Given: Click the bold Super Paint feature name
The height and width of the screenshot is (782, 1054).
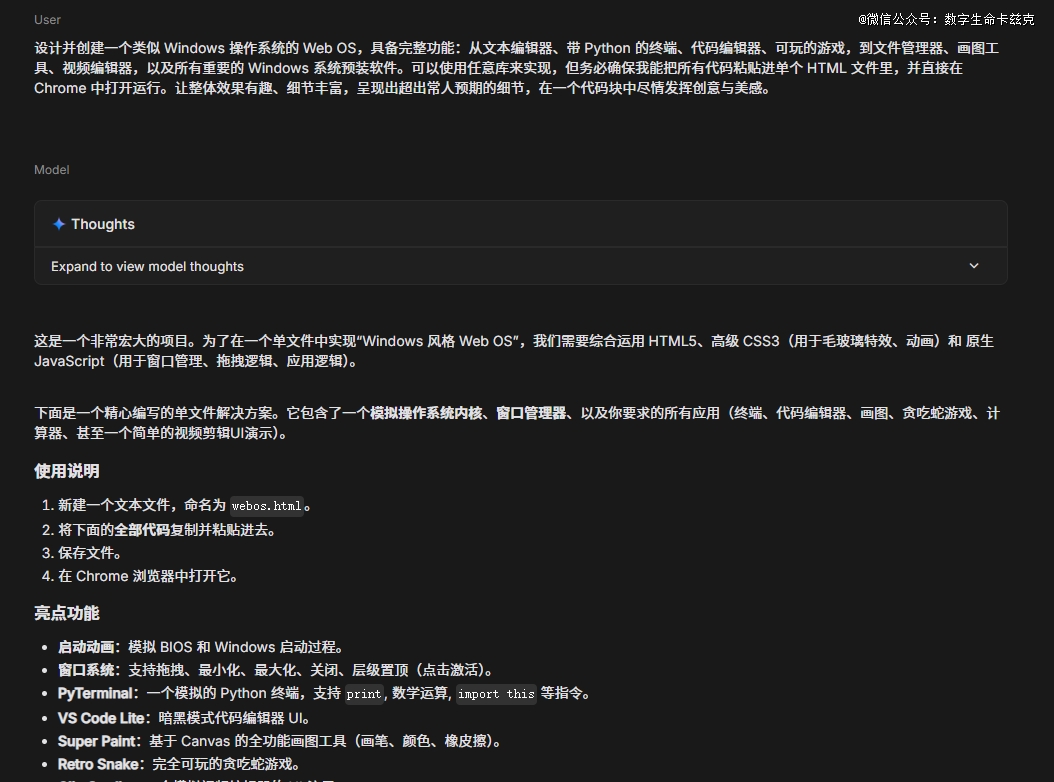Looking at the screenshot, I should [x=98, y=741].
